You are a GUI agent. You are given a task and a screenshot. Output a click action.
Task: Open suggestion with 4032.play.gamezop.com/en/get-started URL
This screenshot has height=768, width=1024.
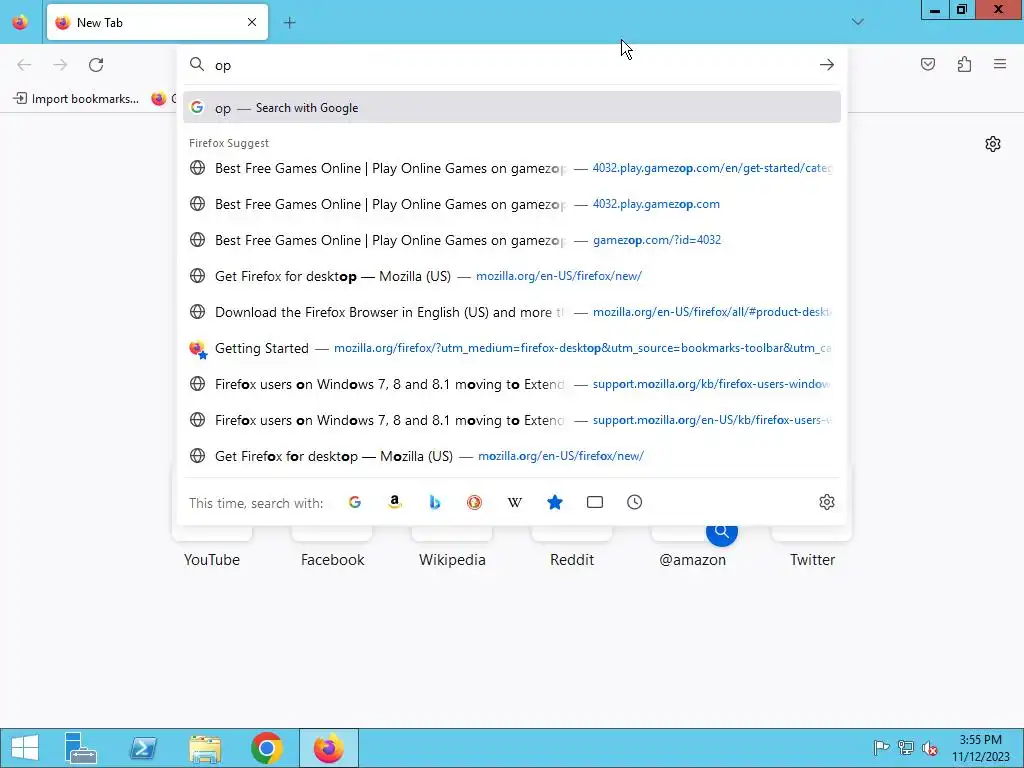pos(512,168)
